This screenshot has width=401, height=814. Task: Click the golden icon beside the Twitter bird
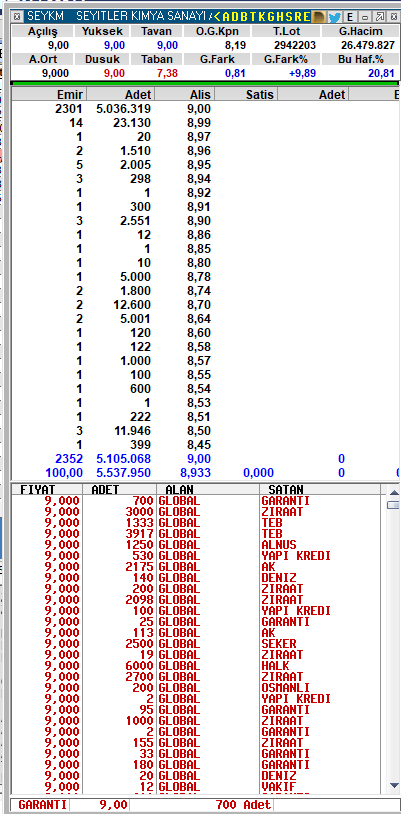(319, 17)
